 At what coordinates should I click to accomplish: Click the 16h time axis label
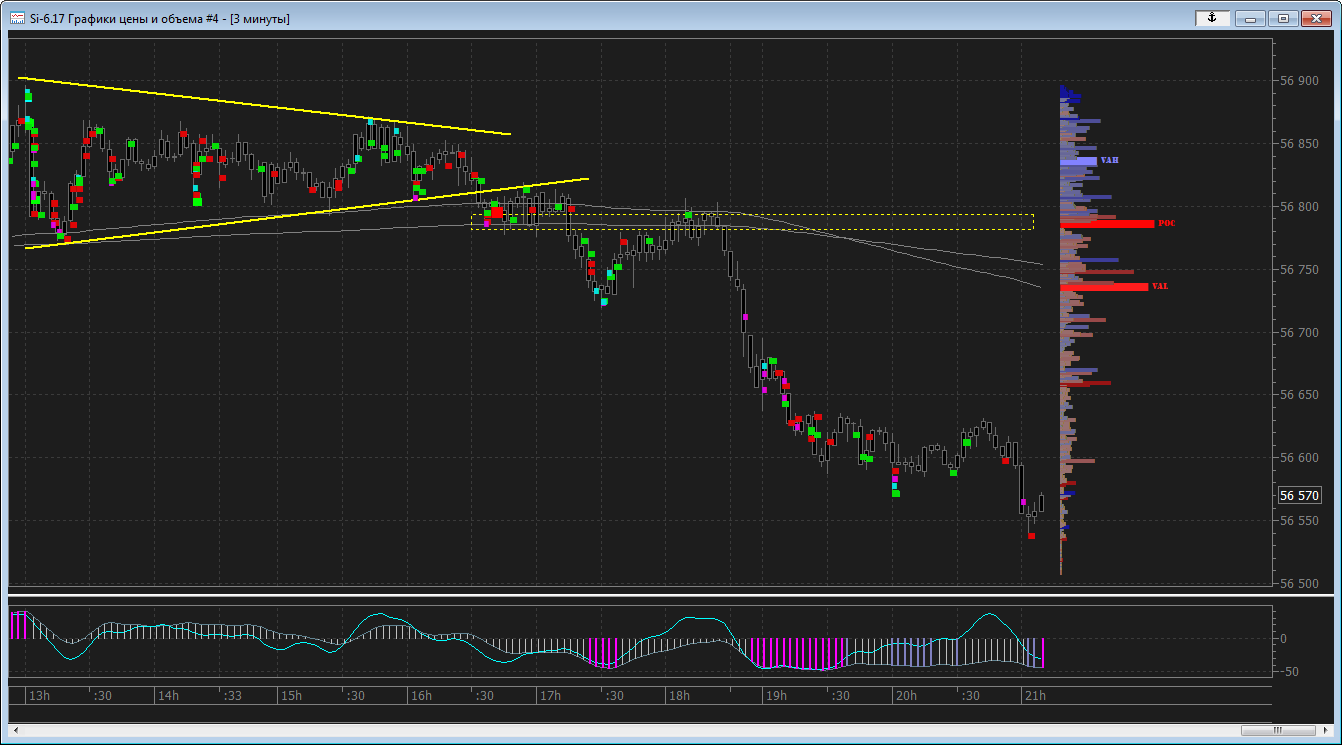[x=420, y=695]
